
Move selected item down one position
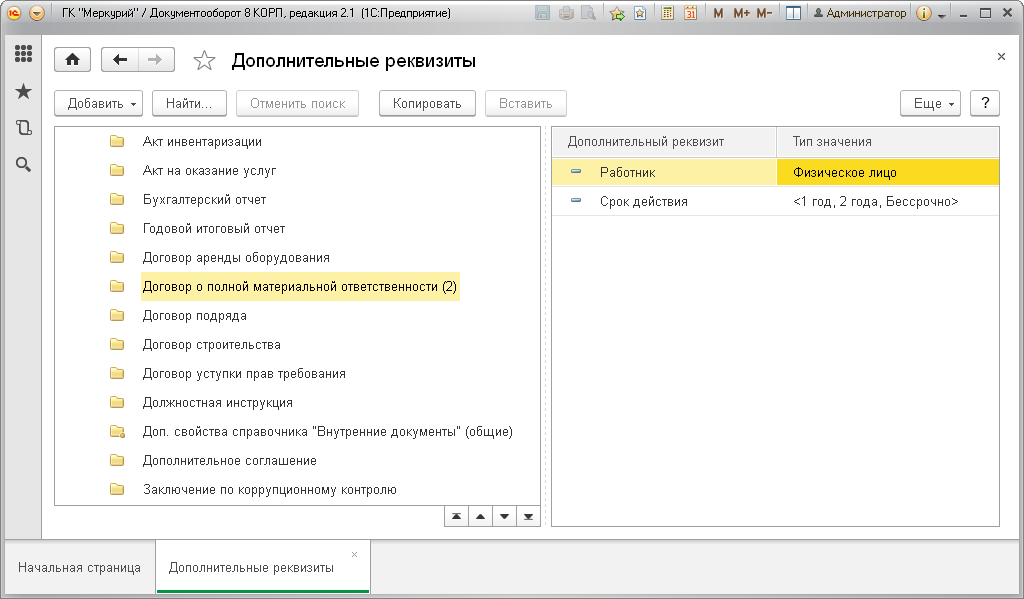click(x=504, y=517)
